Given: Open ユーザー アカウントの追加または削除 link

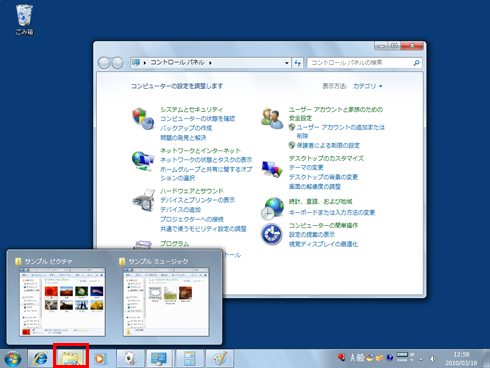Looking at the screenshot, I should coord(340,131).
